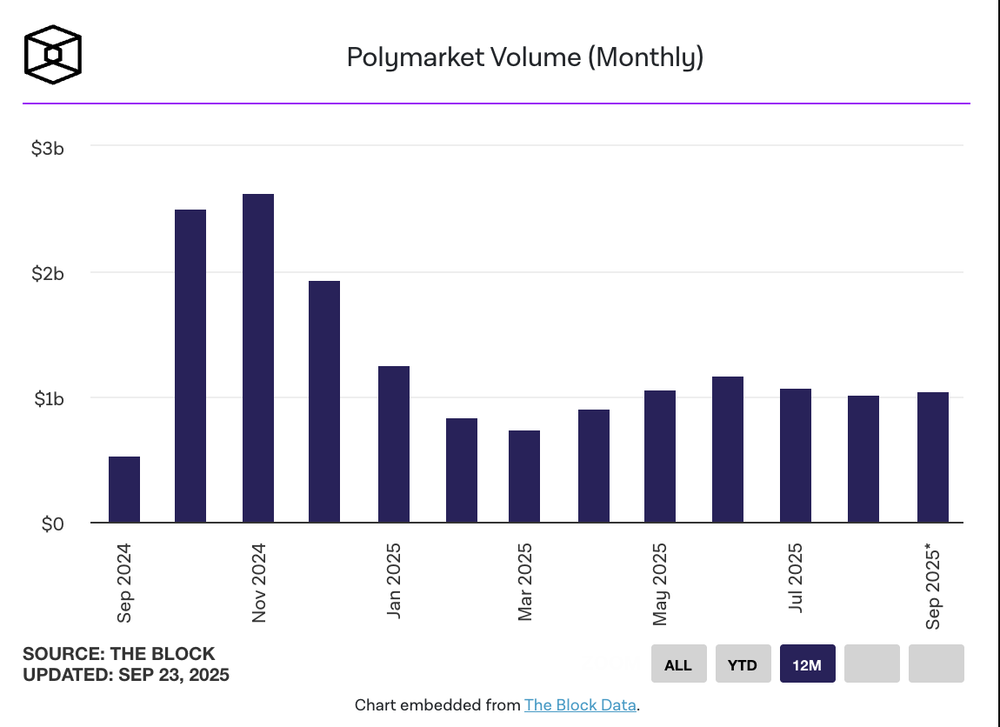
Task: Click the Sep 2025* volume bar
Action: (933, 457)
